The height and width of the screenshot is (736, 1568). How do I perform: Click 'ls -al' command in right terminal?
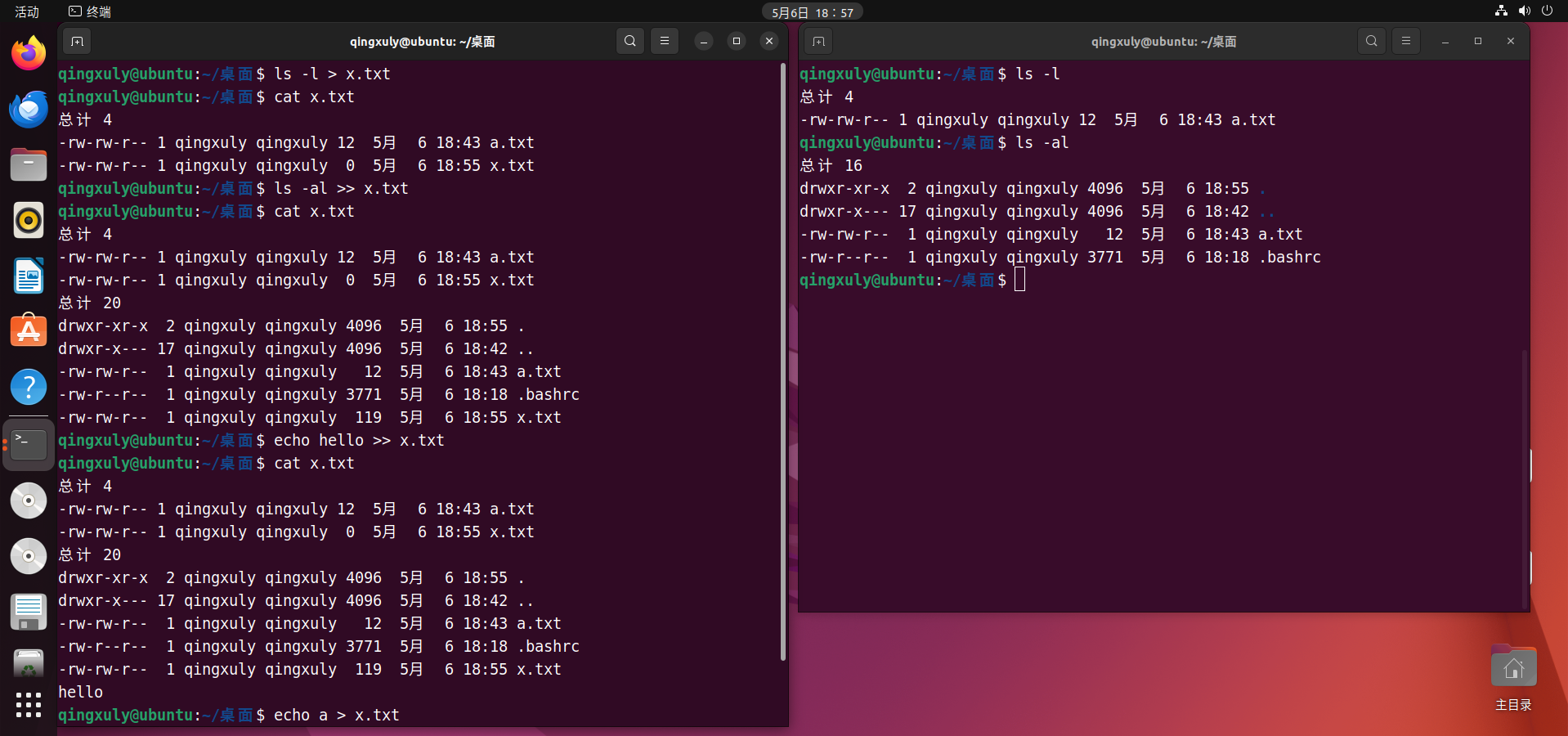click(x=1042, y=142)
